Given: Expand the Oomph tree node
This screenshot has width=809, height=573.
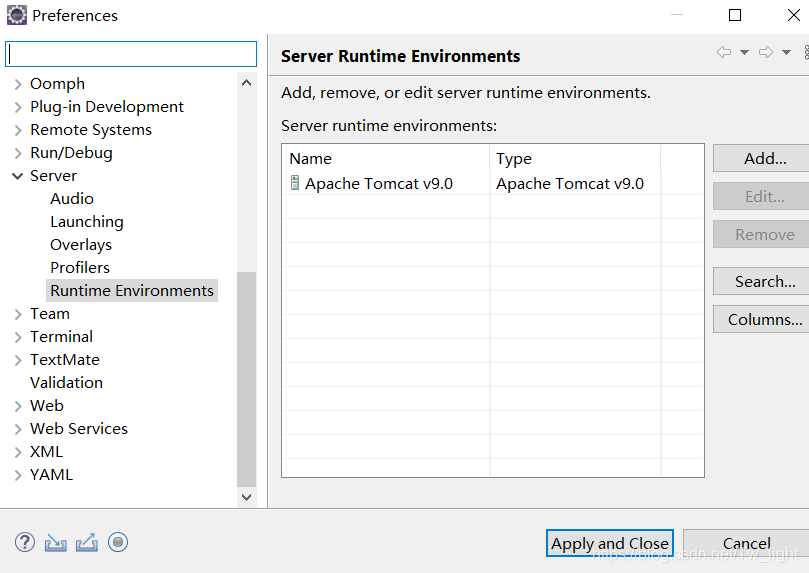Looking at the screenshot, I should tap(18, 84).
